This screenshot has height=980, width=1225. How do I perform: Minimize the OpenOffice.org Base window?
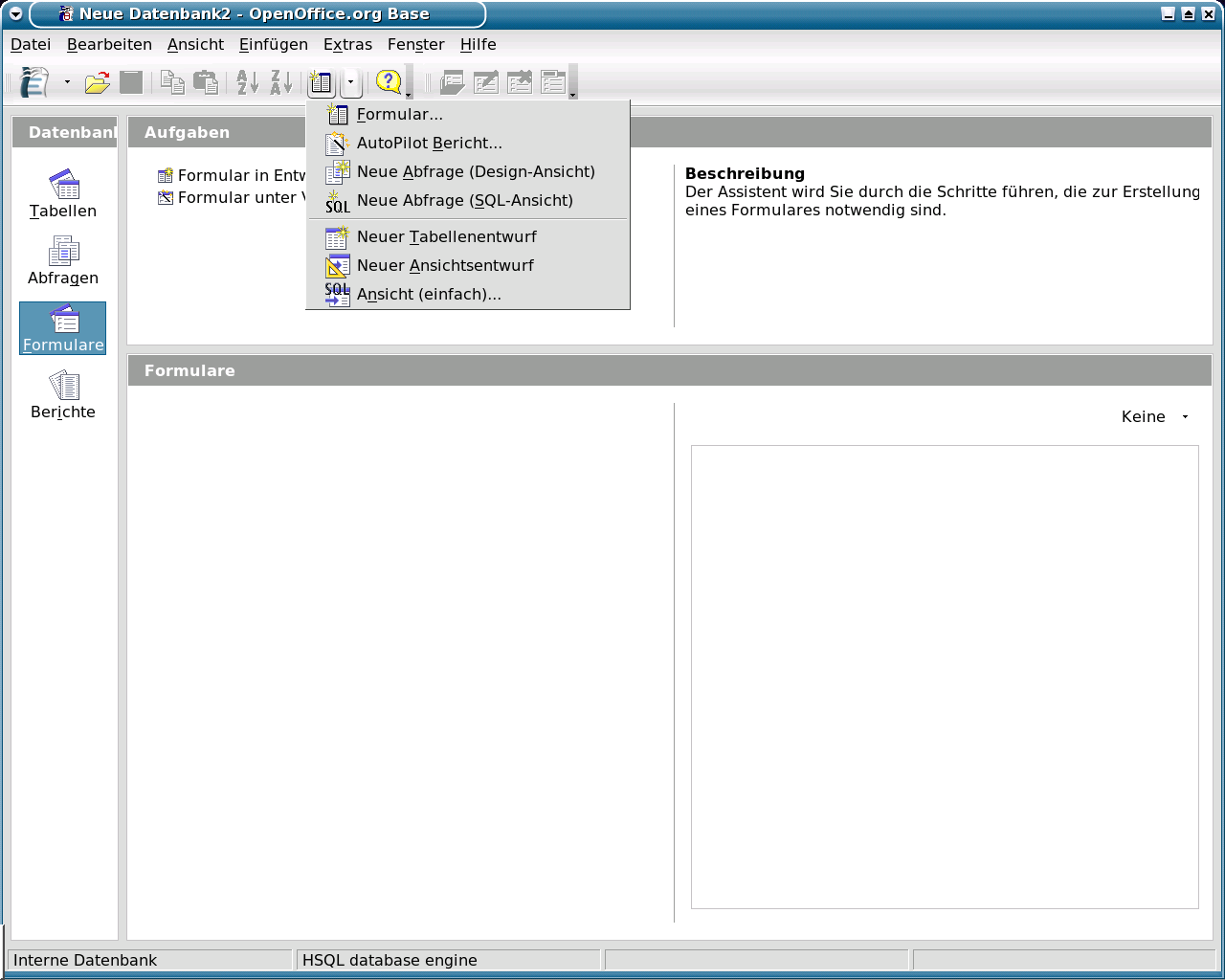tap(1169, 14)
